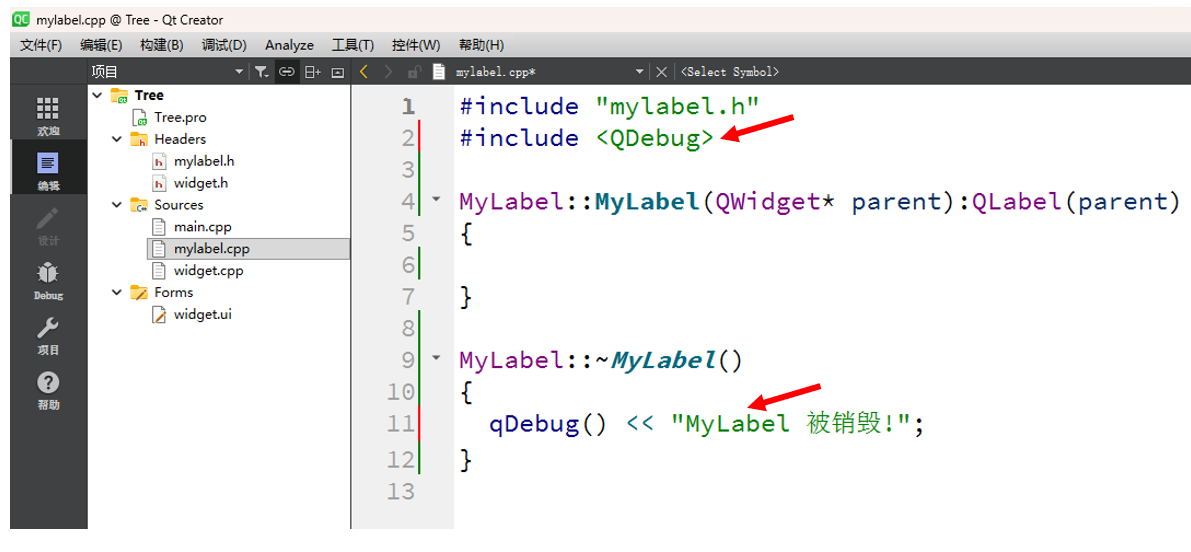Click the widget.ui form file icon

point(159,314)
